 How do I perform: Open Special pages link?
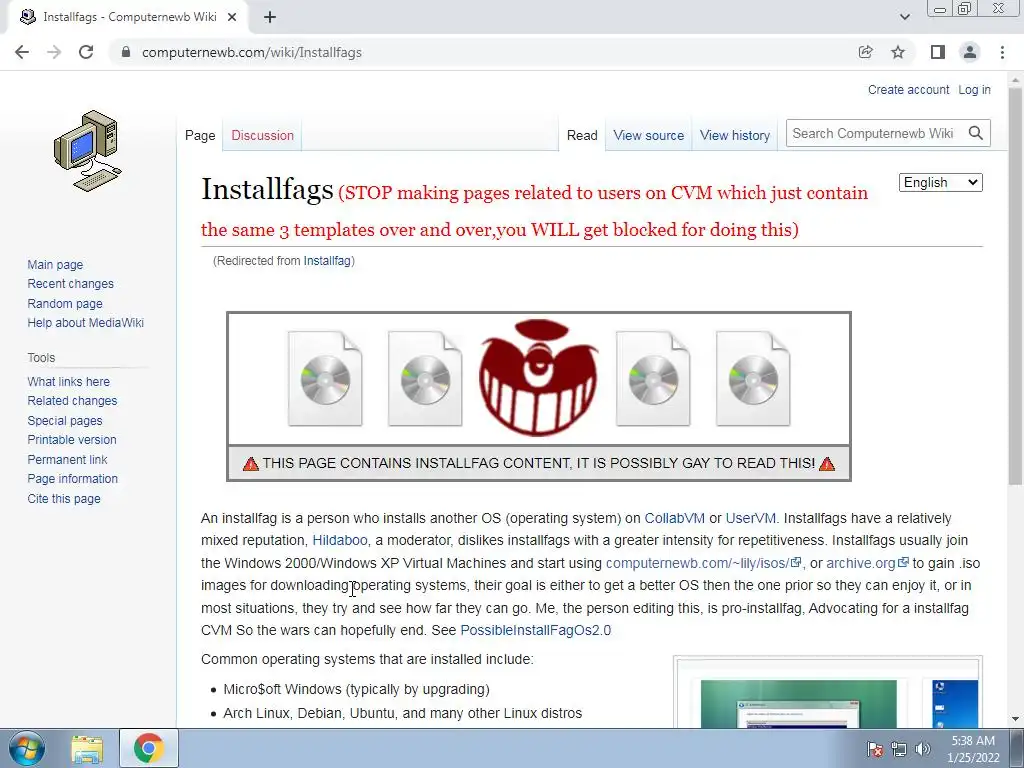click(x=65, y=421)
